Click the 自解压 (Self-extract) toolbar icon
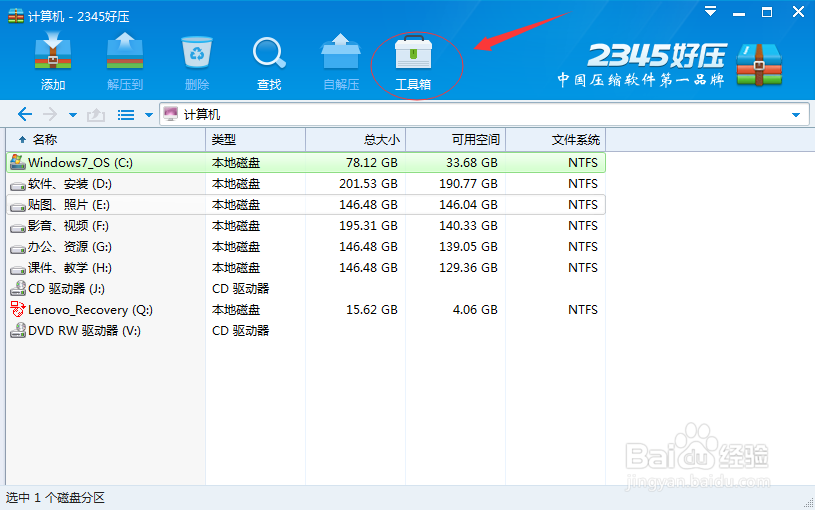The width and height of the screenshot is (815, 510). click(x=341, y=52)
